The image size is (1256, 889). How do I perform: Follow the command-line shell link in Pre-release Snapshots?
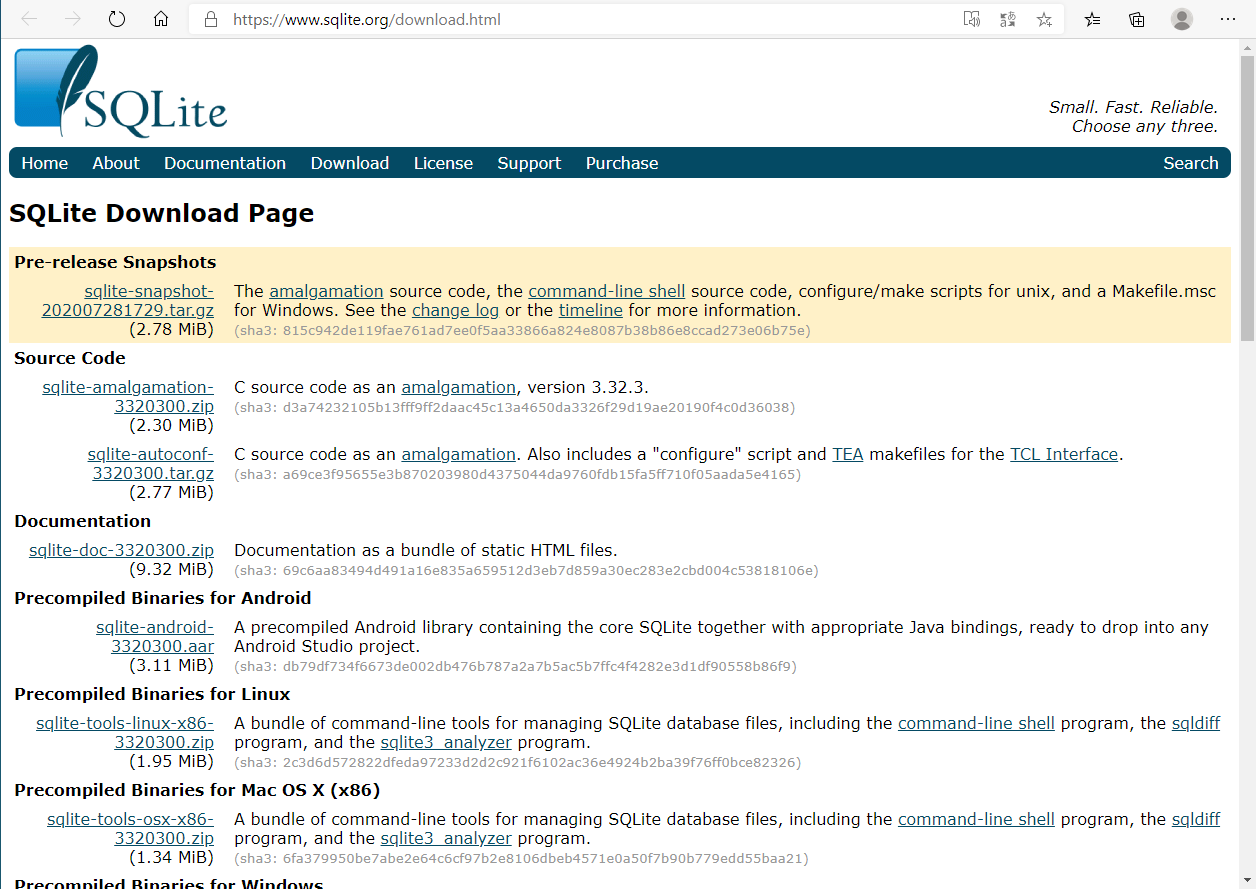[x=607, y=291]
